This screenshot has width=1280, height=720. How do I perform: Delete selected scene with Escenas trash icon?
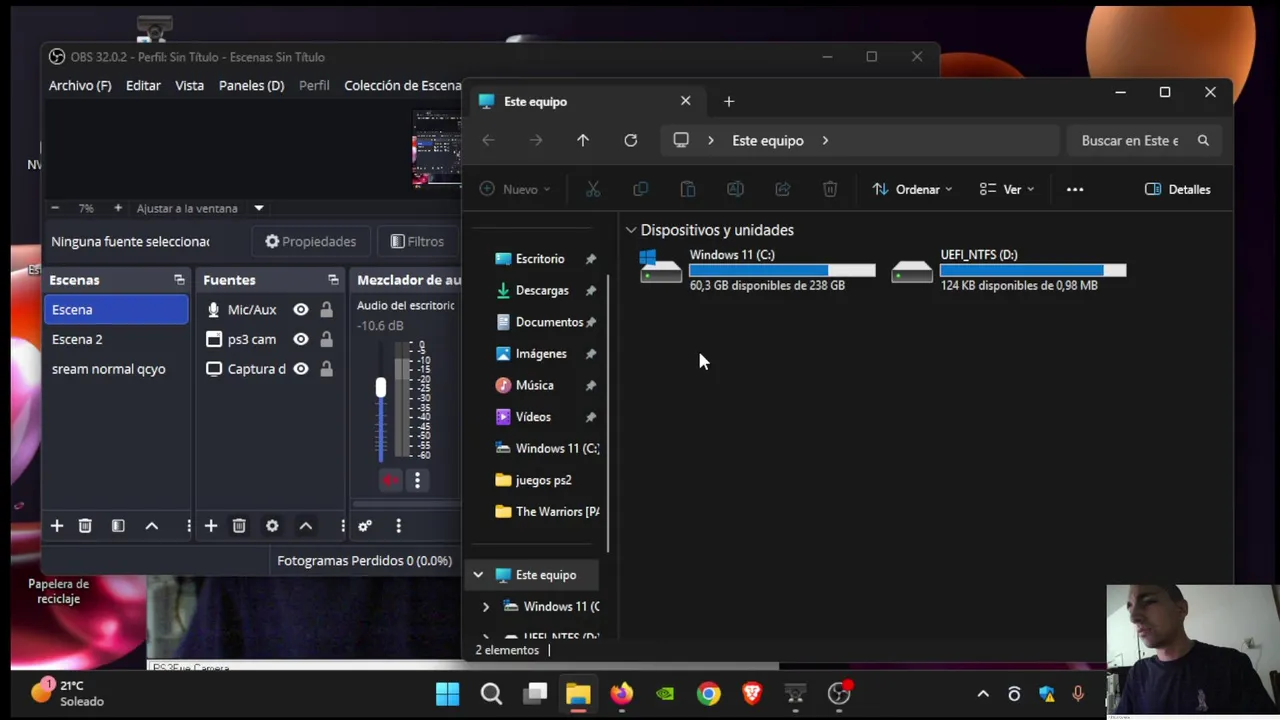click(x=85, y=526)
